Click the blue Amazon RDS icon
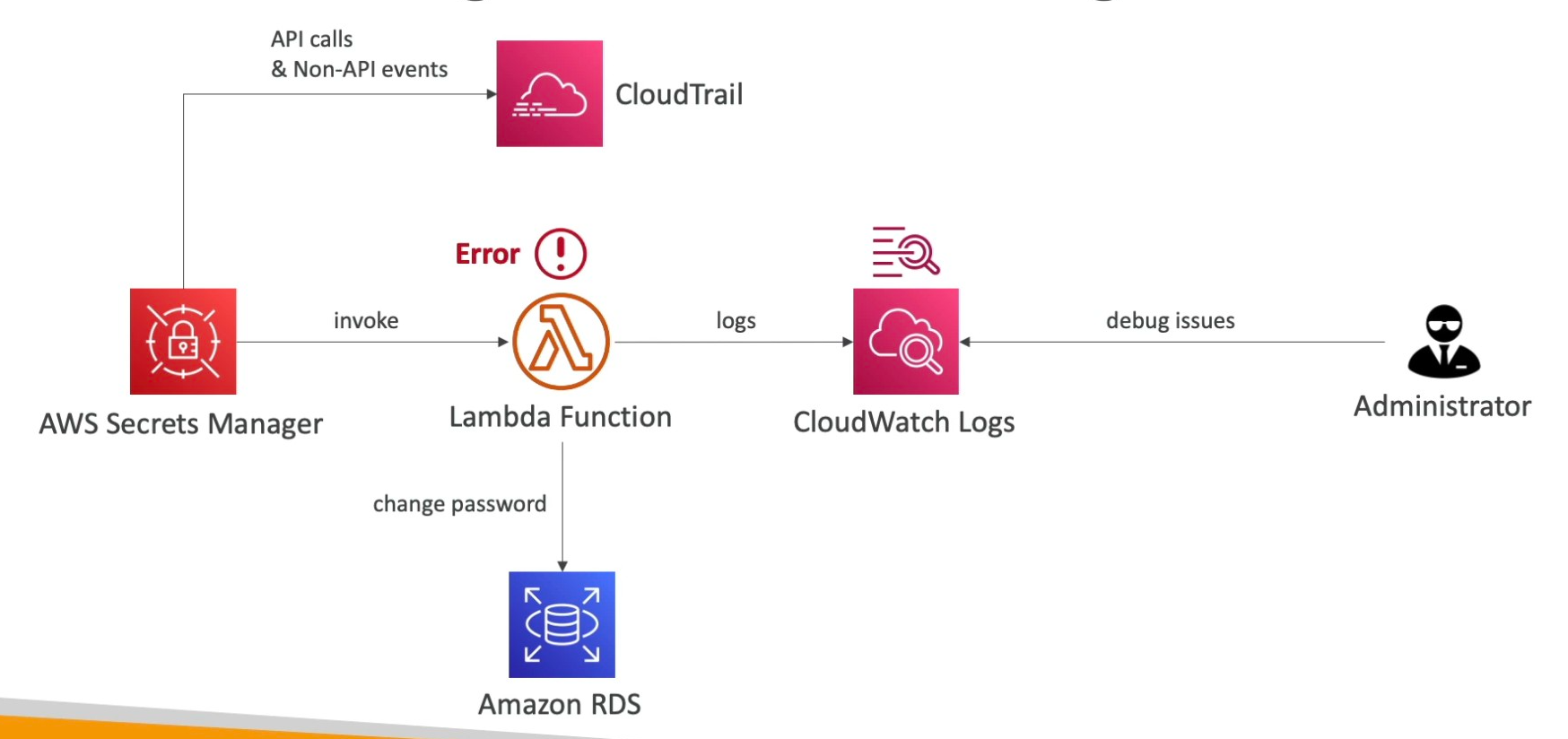 [562, 624]
